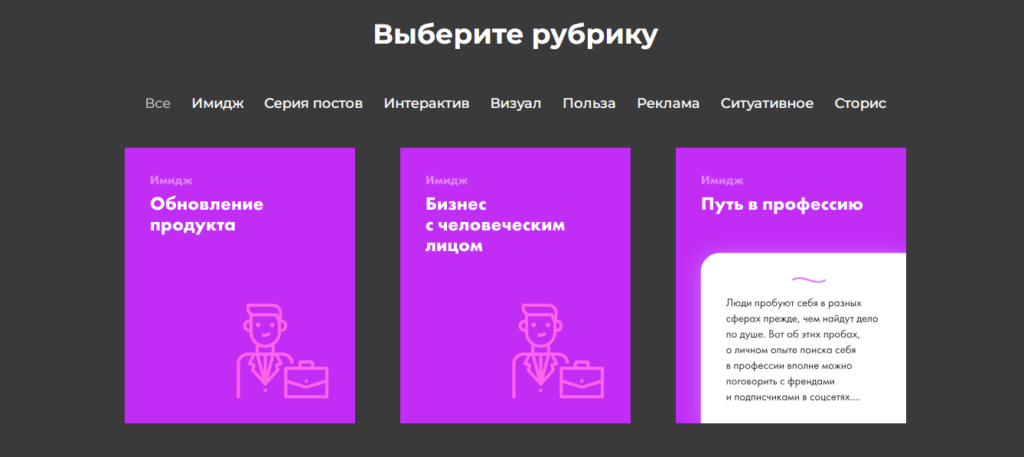This screenshot has height=457, width=1024.
Task: Open the "Обновление продукта" card title
Action: pyautogui.click(x=206, y=215)
